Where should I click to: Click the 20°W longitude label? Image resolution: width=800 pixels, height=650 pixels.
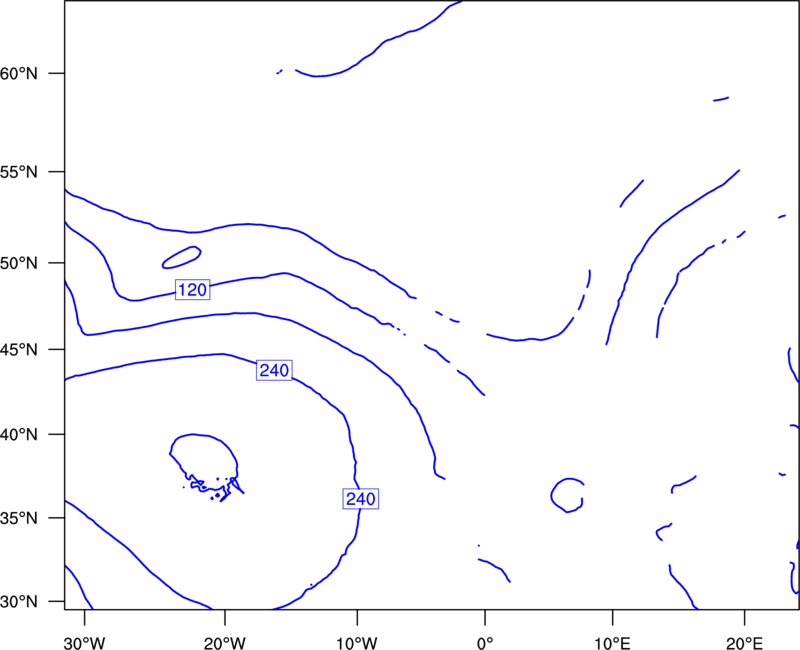[225, 643]
